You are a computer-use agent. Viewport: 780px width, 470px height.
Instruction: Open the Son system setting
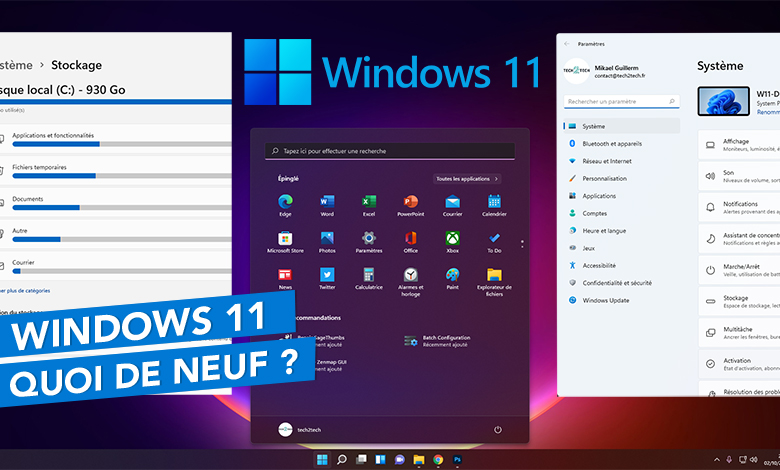pos(739,176)
